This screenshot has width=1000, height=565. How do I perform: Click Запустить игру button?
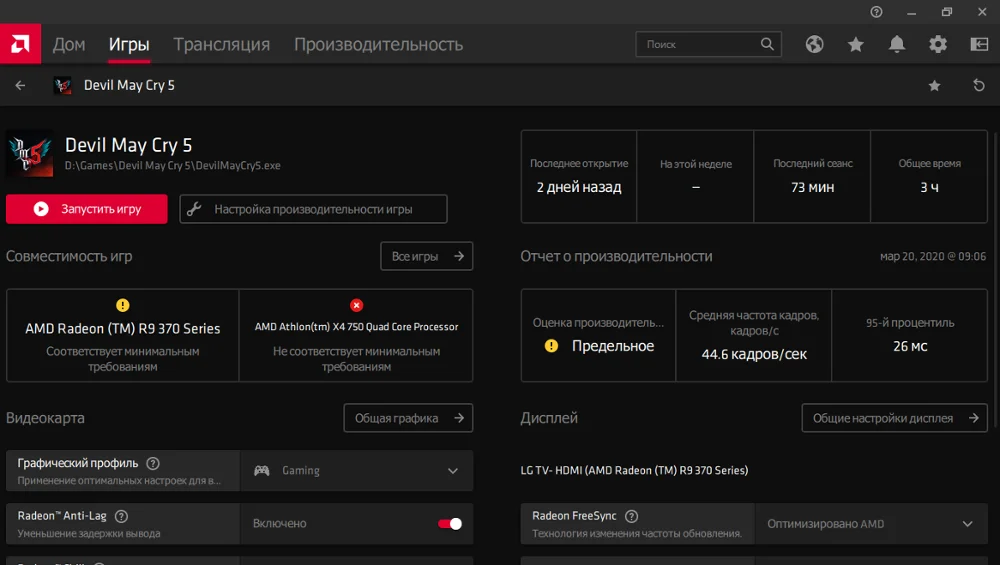click(x=87, y=209)
